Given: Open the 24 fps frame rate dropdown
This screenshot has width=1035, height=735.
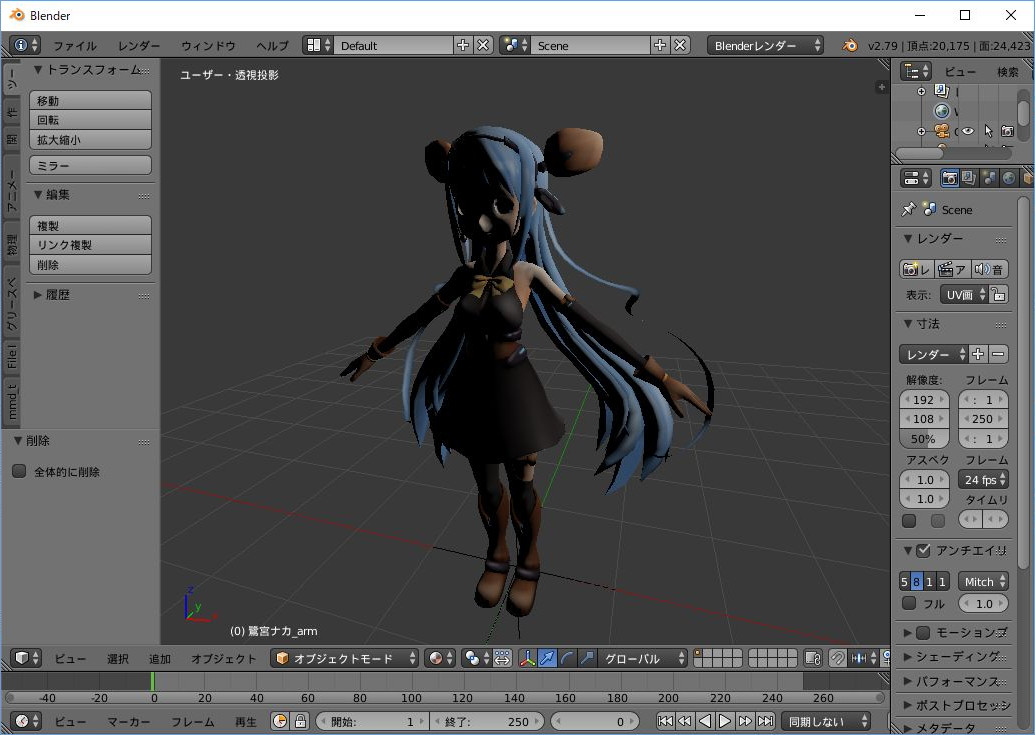Looking at the screenshot, I should 984,479.
